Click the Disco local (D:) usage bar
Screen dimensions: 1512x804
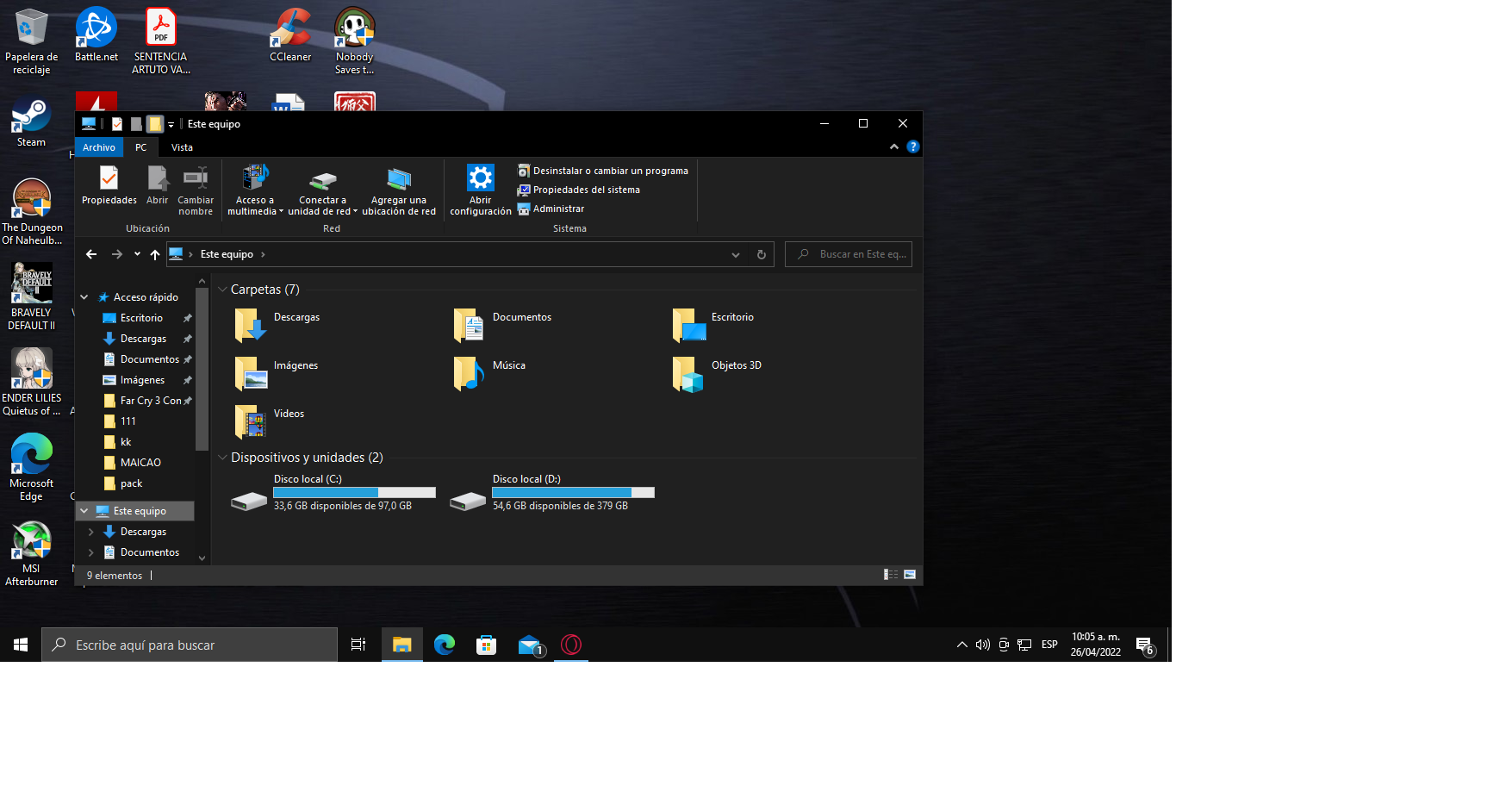point(573,492)
